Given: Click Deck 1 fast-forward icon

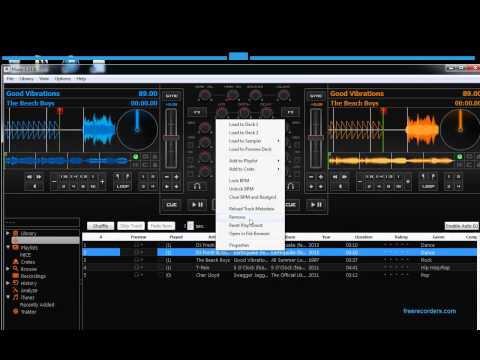Looking at the screenshot, I should (39, 177).
